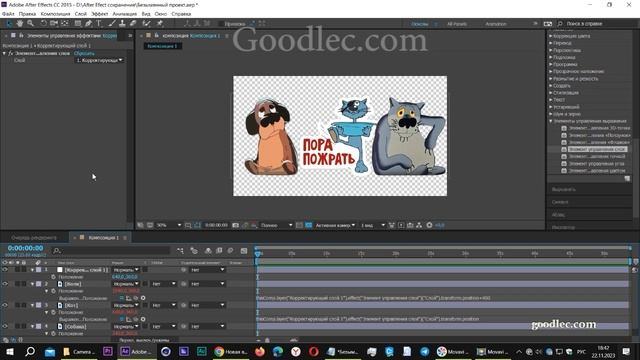The height and width of the screenshot is (360, 640).
Task: Click Сбросить reset link in effect controls
Action: 84,53
